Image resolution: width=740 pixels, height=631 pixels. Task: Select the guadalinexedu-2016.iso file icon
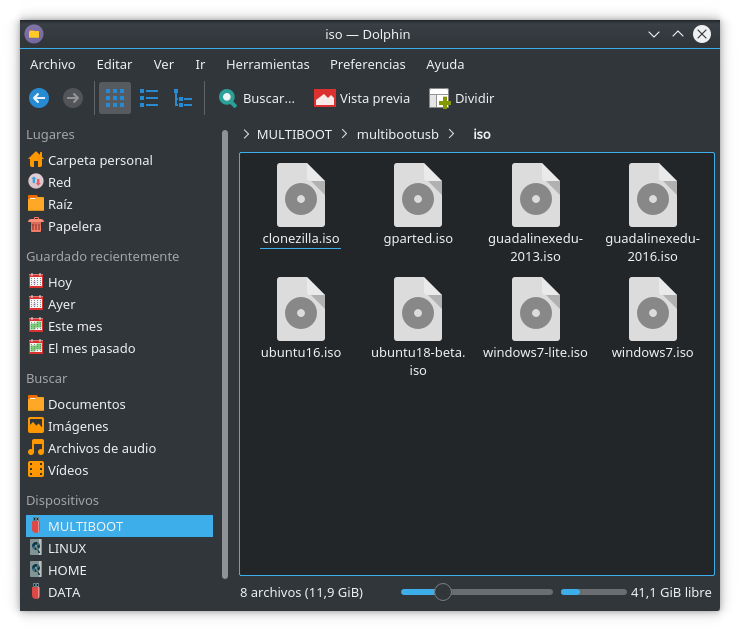(653, 195)
